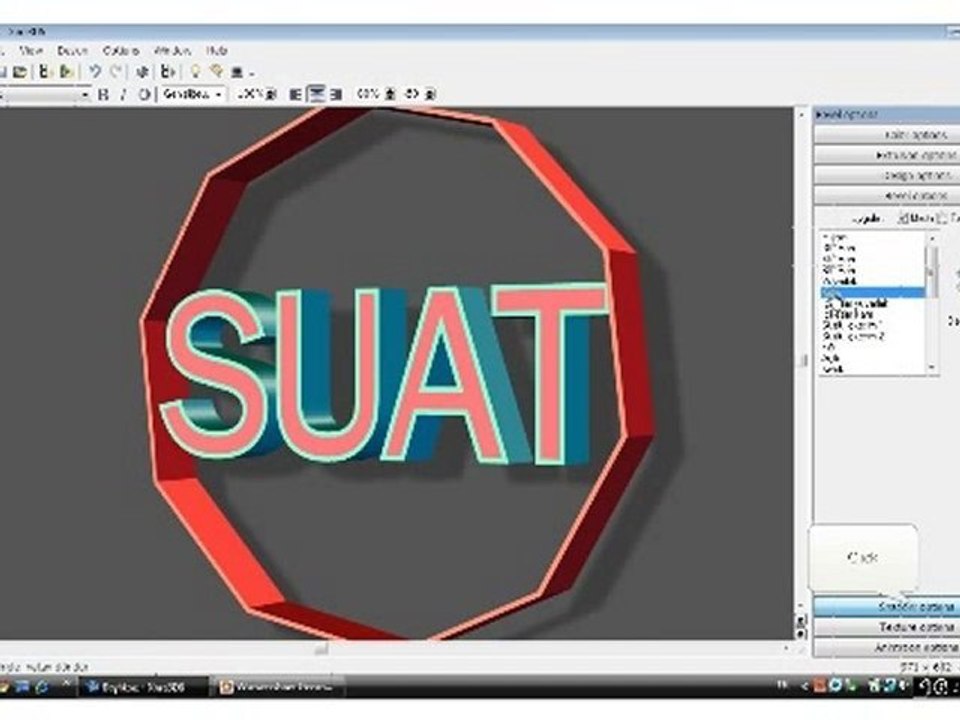Click the Redo arrow in the toolbar
The height and width of the screenshot is (720, 960).
[116, 72]
